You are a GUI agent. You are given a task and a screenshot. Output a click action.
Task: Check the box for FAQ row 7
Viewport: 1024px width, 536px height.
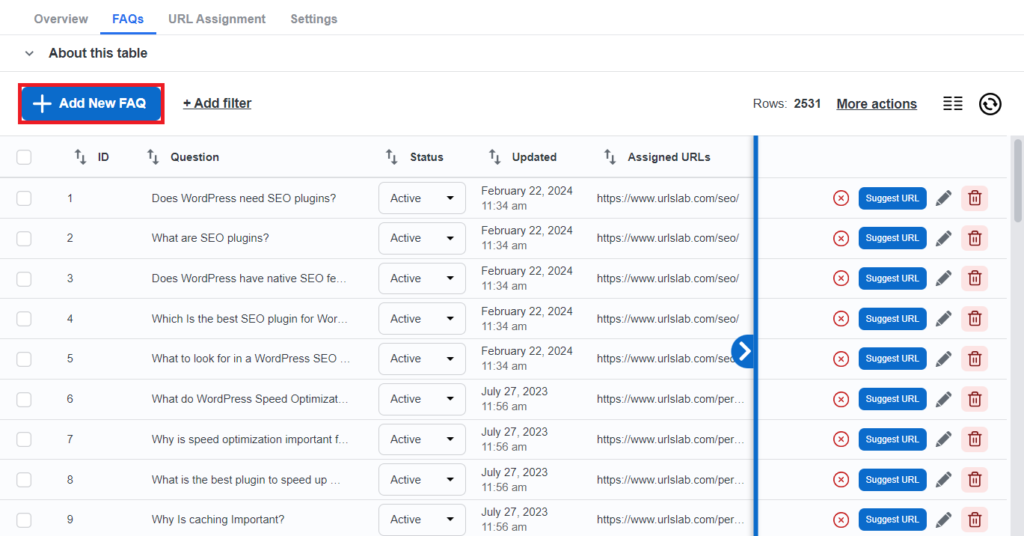pyautogui.click(x=24, y=439)
